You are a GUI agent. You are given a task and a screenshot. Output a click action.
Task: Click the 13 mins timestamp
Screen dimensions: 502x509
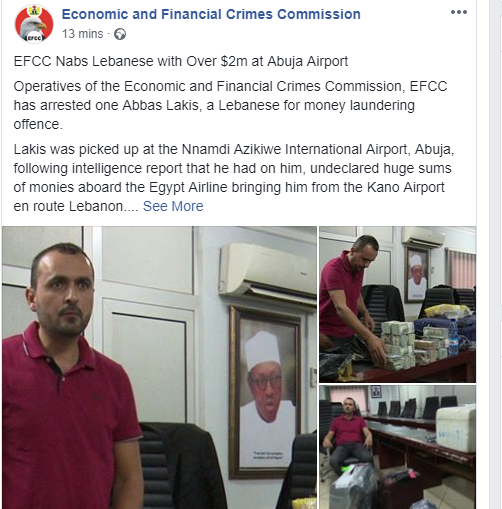point(83,34)
